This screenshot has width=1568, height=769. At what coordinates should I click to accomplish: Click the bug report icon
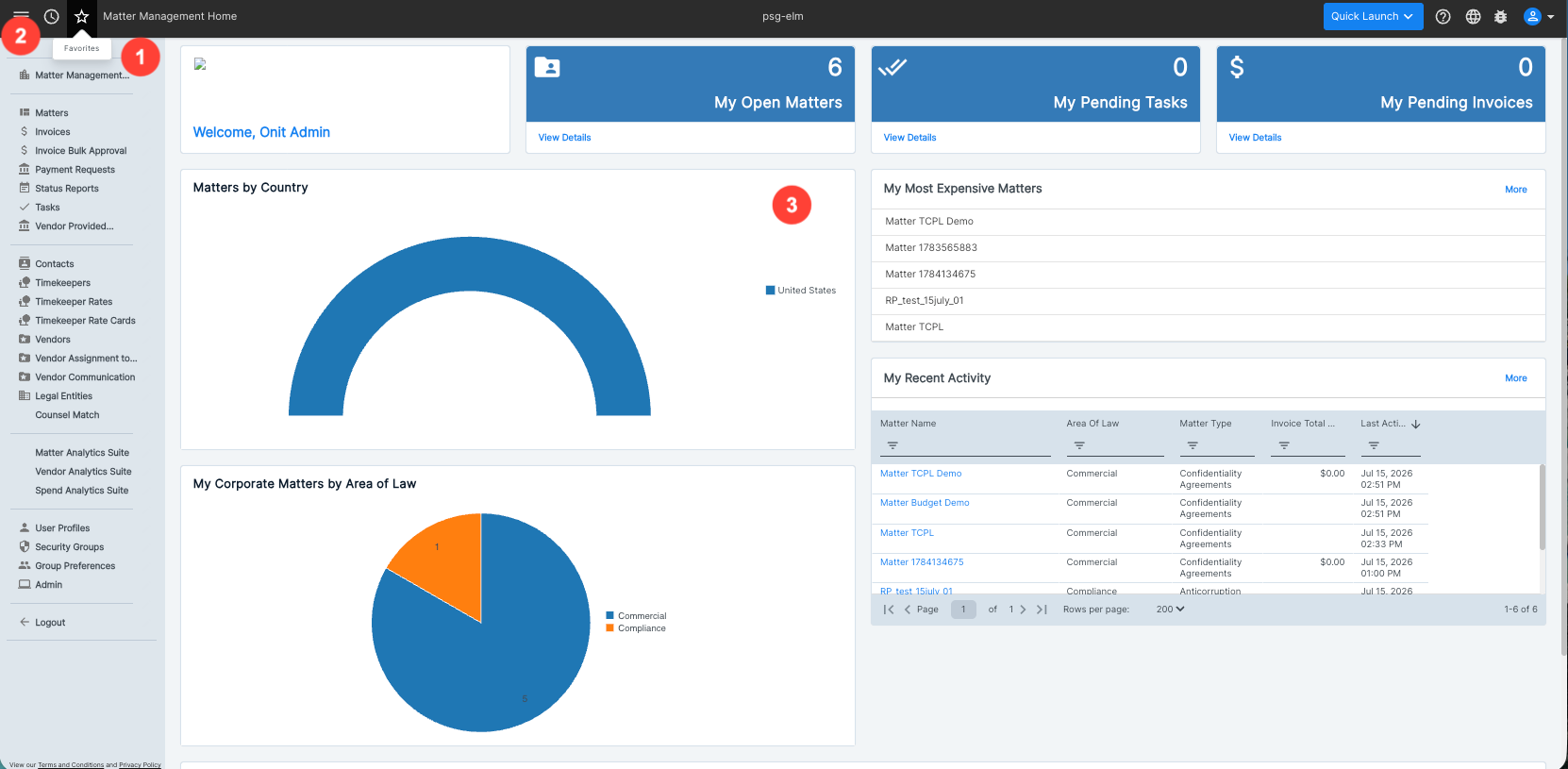click(1501, 16)
